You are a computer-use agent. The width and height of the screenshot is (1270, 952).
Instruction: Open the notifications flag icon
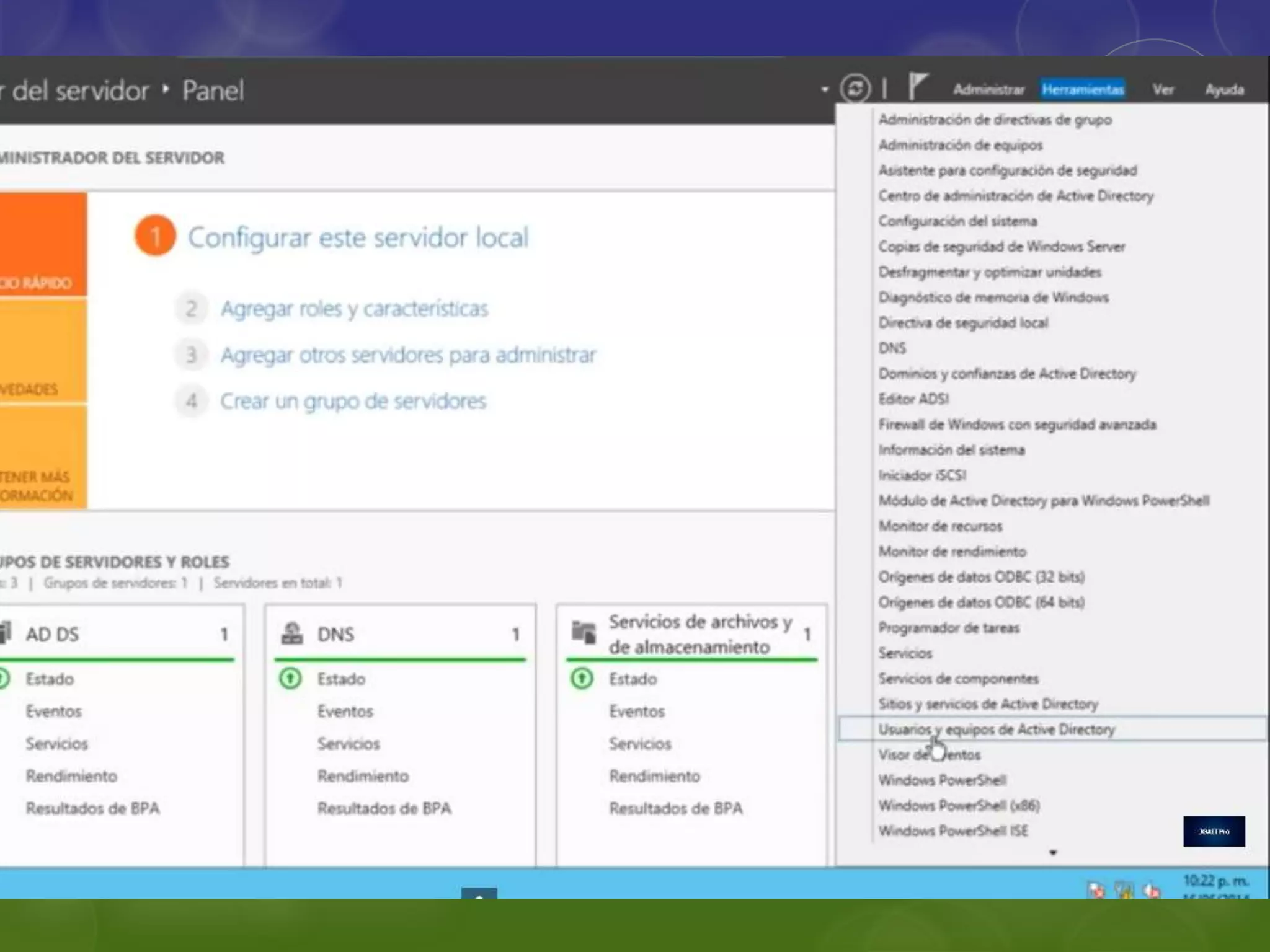[x=917, y=86]
